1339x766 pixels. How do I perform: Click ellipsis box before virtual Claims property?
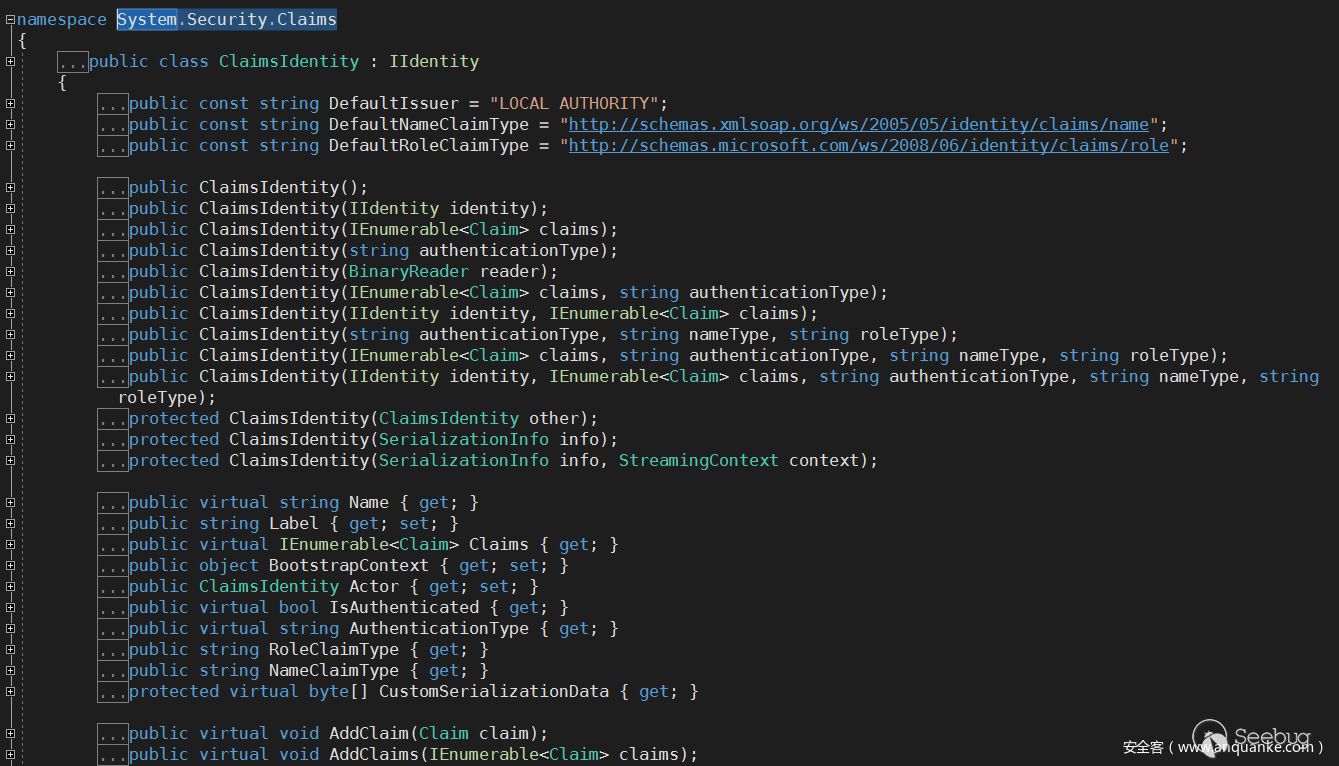click(113, 544)
